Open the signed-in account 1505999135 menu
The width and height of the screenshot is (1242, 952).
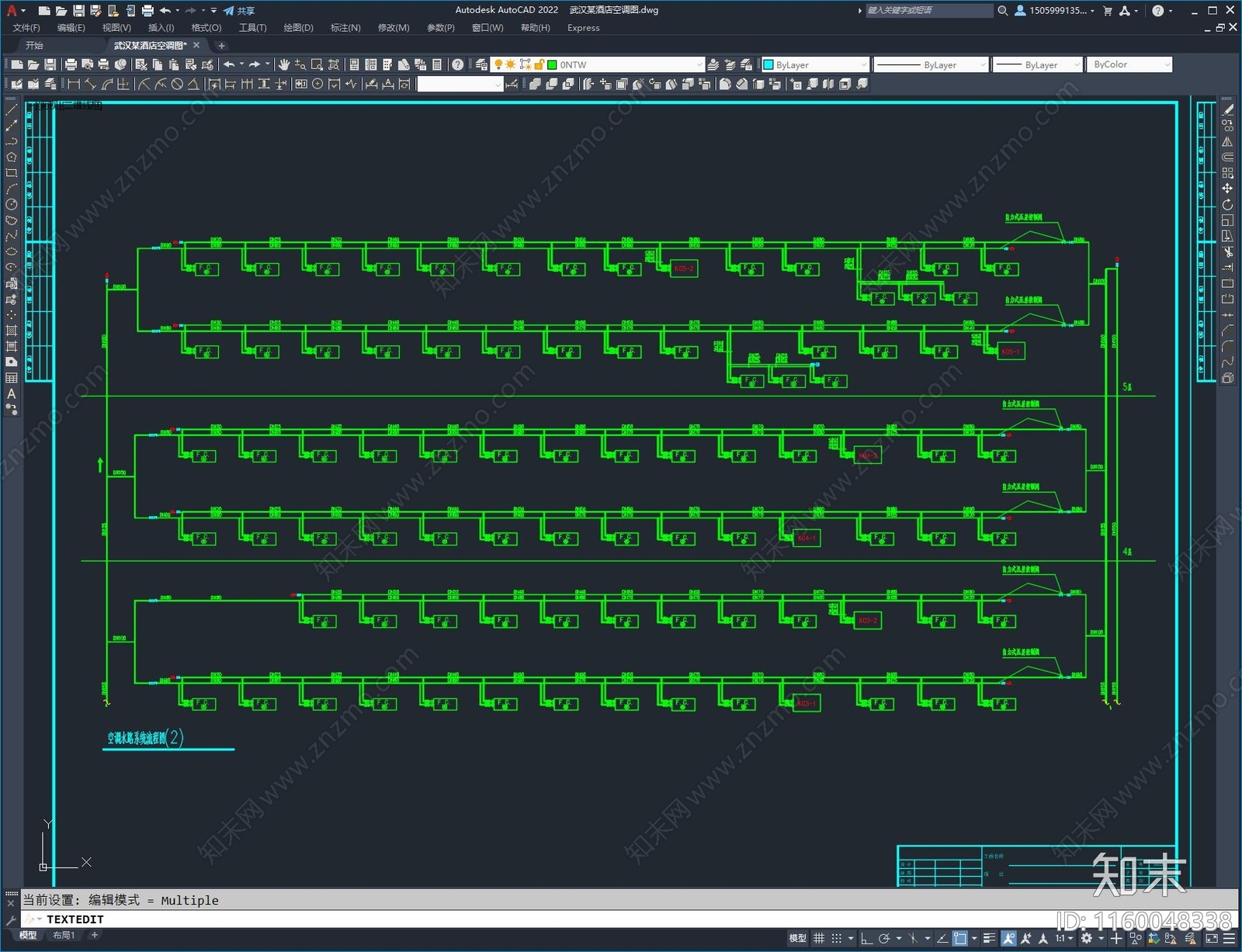point(1054,10)
